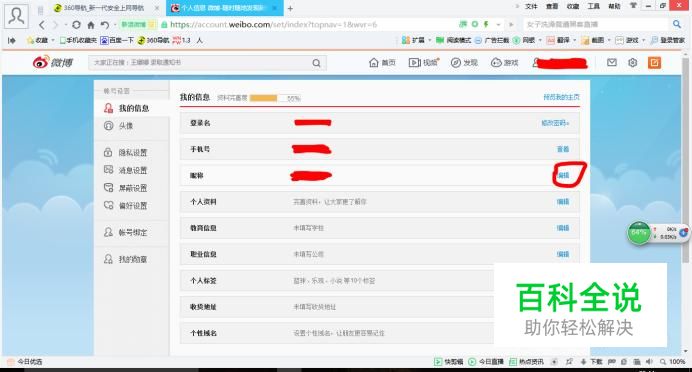Click the 个人标签 row
This screenshot has width=692, height=372.
[x=337, y=281]
